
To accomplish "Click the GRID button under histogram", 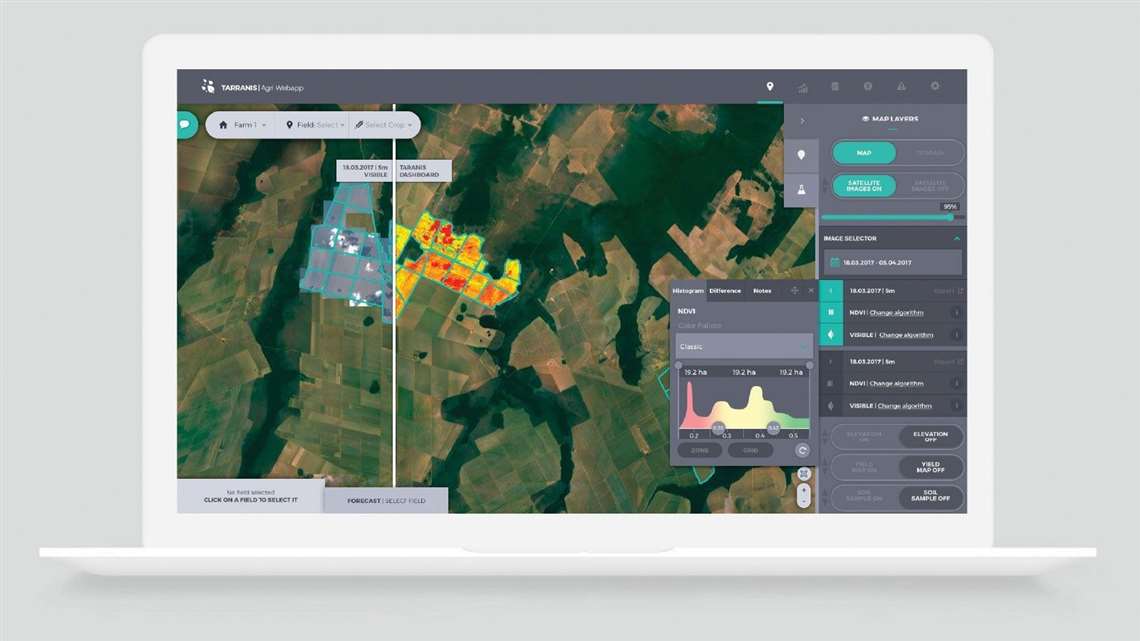I will [750, 451].
